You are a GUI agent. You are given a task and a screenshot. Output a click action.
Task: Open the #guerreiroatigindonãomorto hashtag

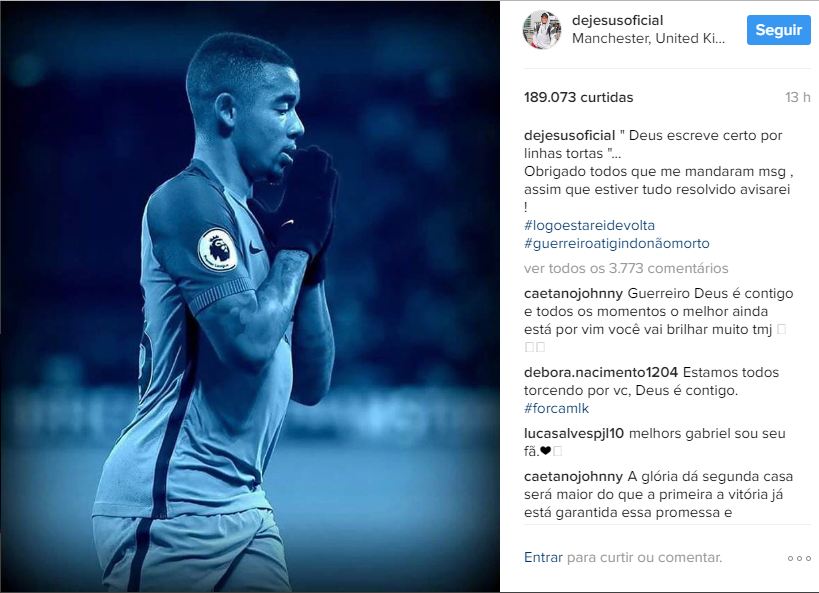tap(617, 243)
